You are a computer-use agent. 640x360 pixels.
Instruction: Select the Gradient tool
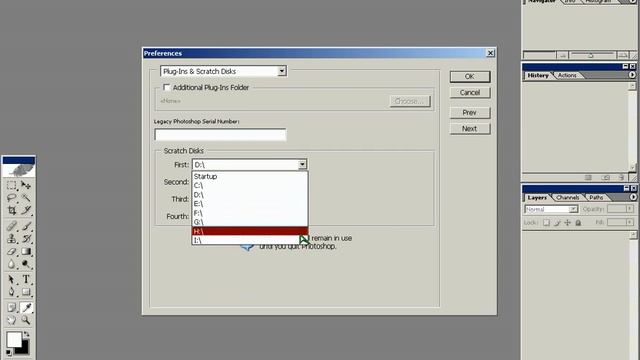point(26,251)
